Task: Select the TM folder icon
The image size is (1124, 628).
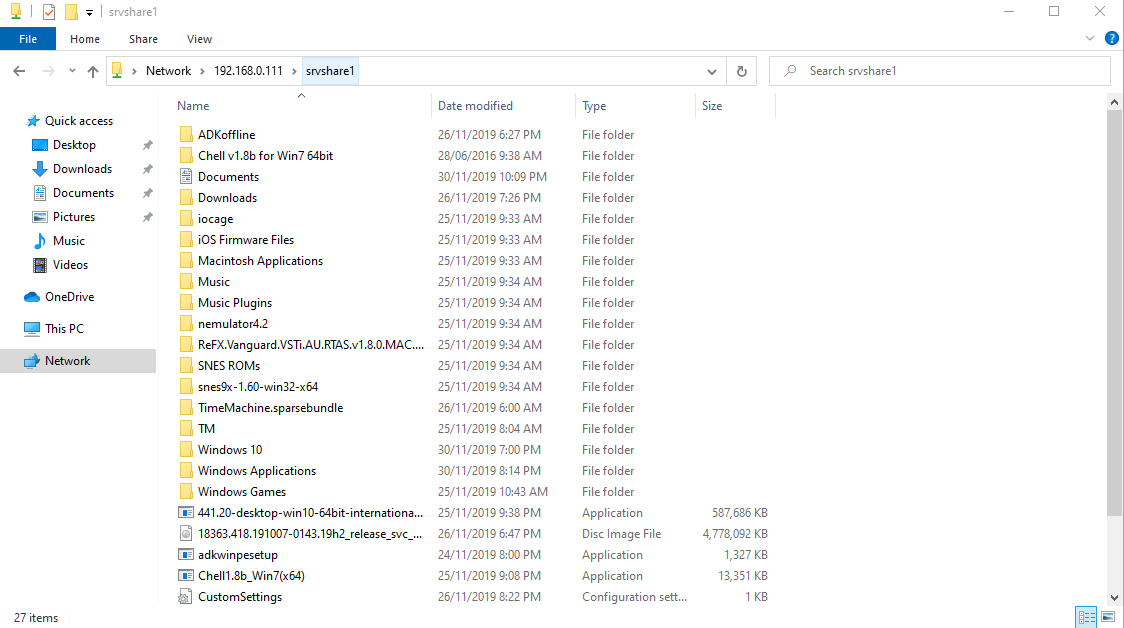Action: coord(186,429)
